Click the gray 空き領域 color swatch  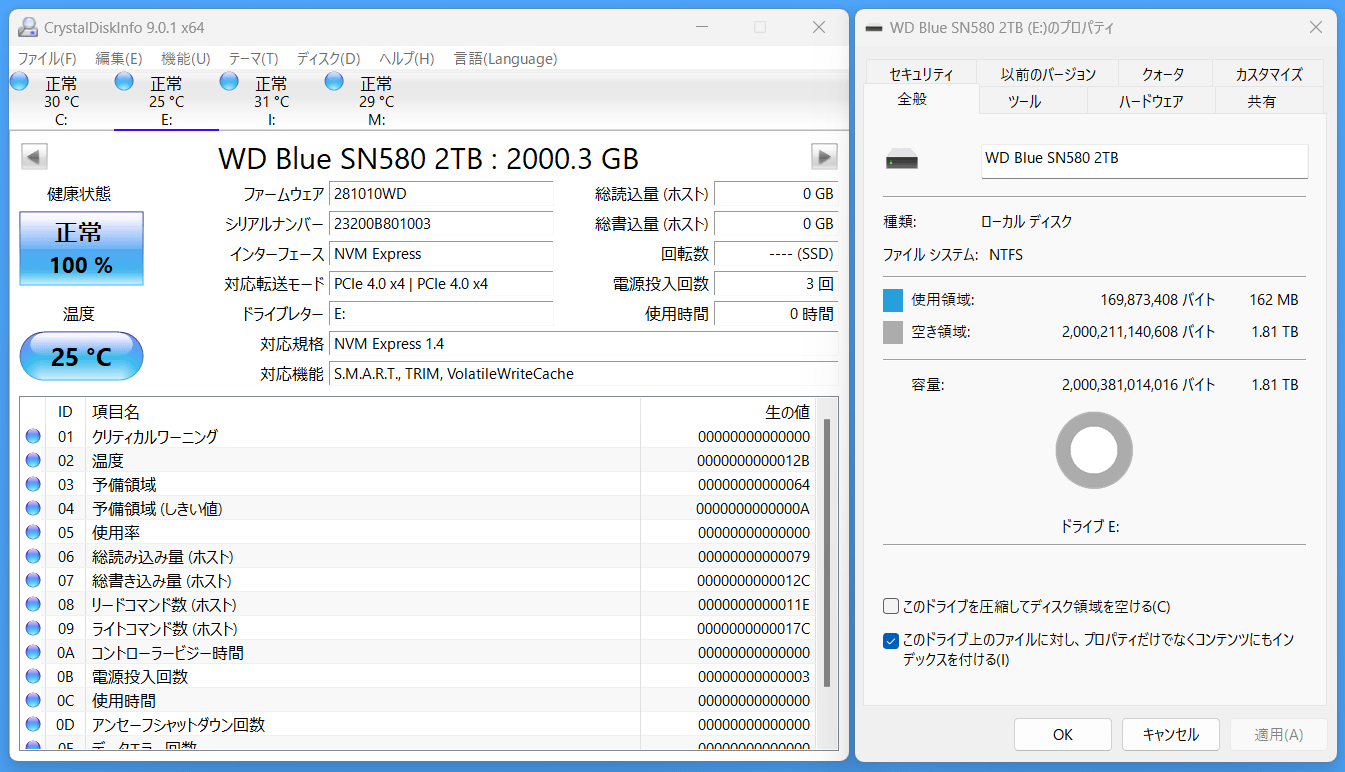coord(893,332)
